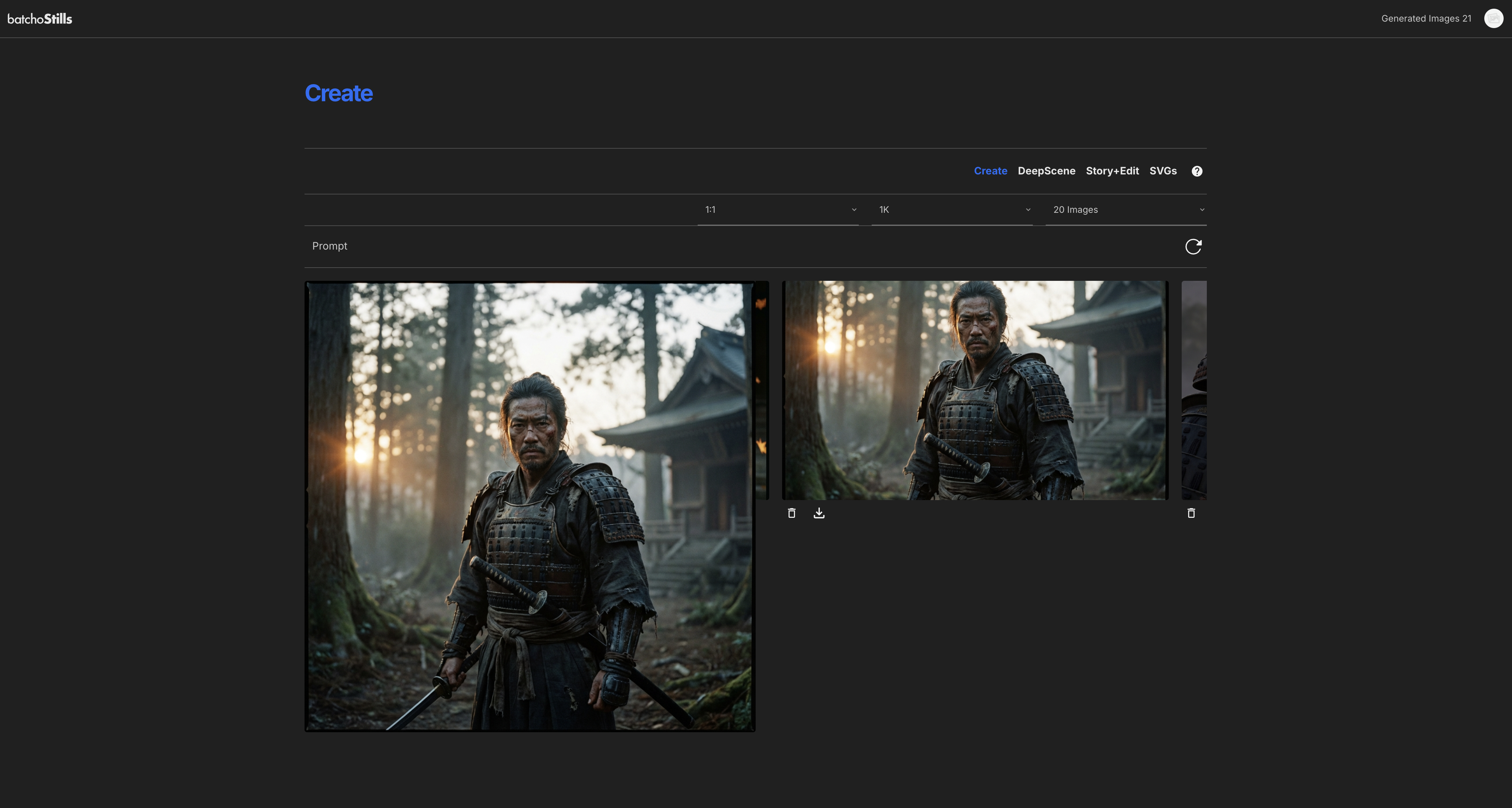Delete the samurai image using the trash icon

coord(791,513)
